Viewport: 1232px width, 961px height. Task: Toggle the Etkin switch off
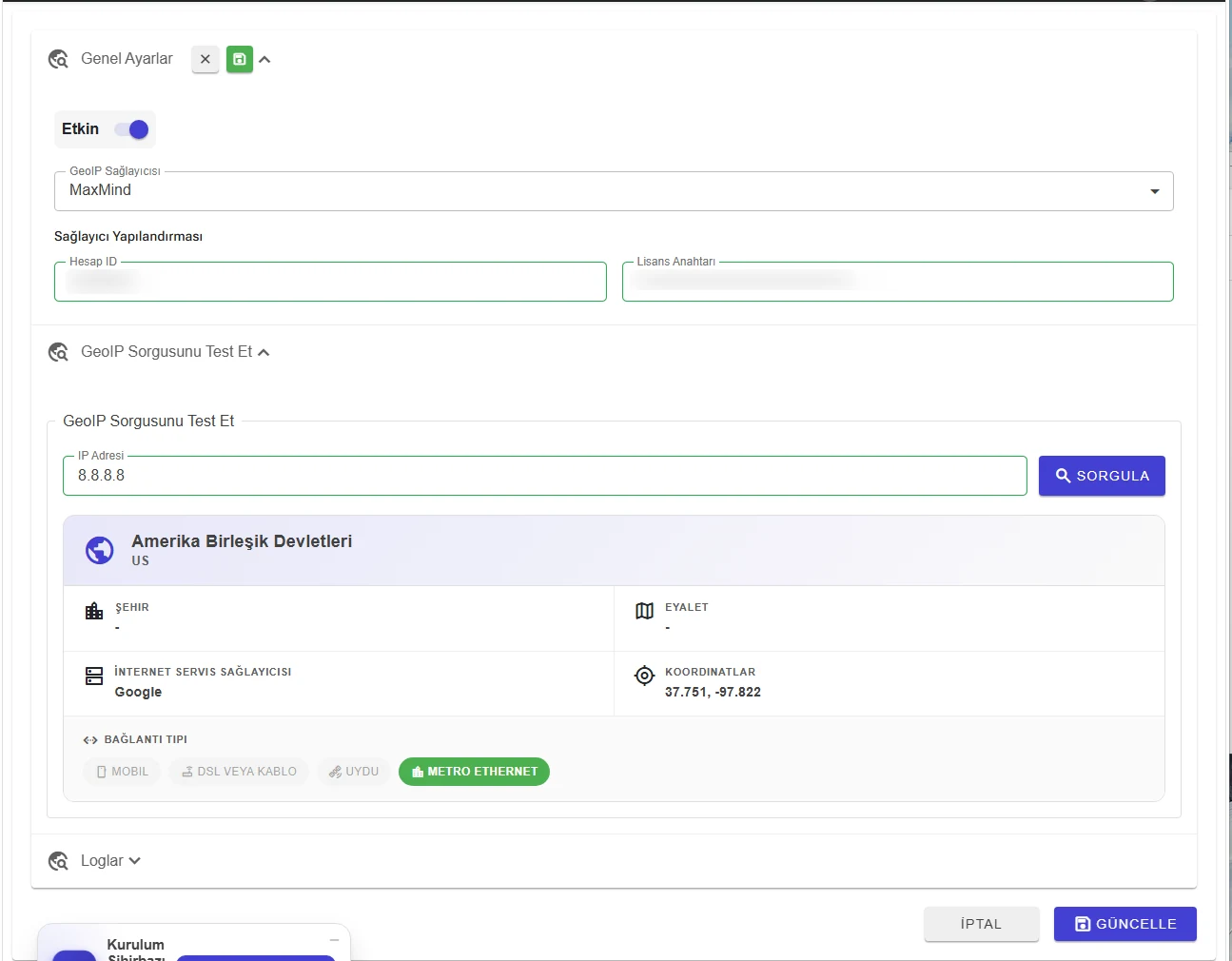coord(131,129)
